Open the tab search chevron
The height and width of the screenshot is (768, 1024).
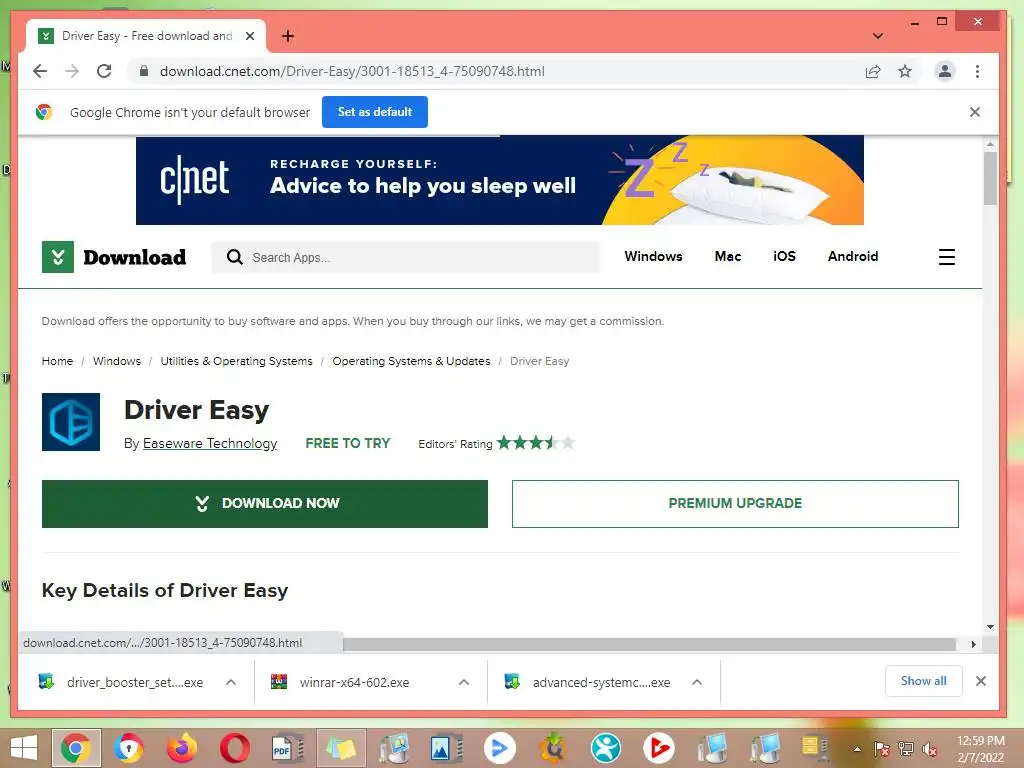878,36
